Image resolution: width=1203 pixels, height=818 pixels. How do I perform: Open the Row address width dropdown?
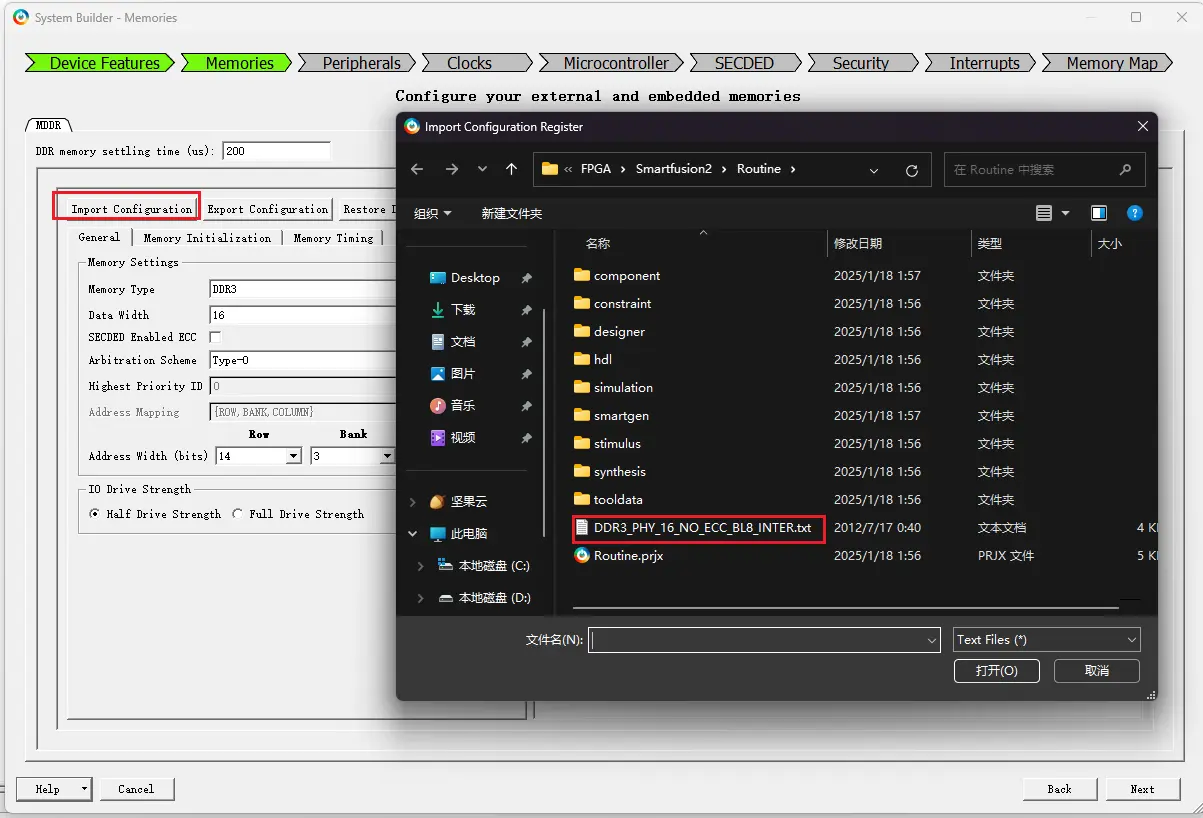pos(293,456)
